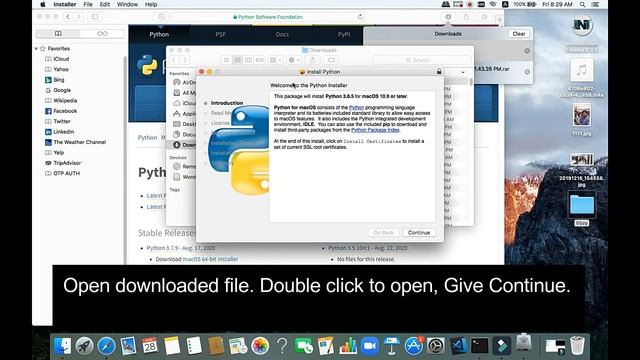The width and height of the screenshot is (640, 360).
Task: Switch to Bookmarks tab in Safari sidebar
Action: coord(58,33)
